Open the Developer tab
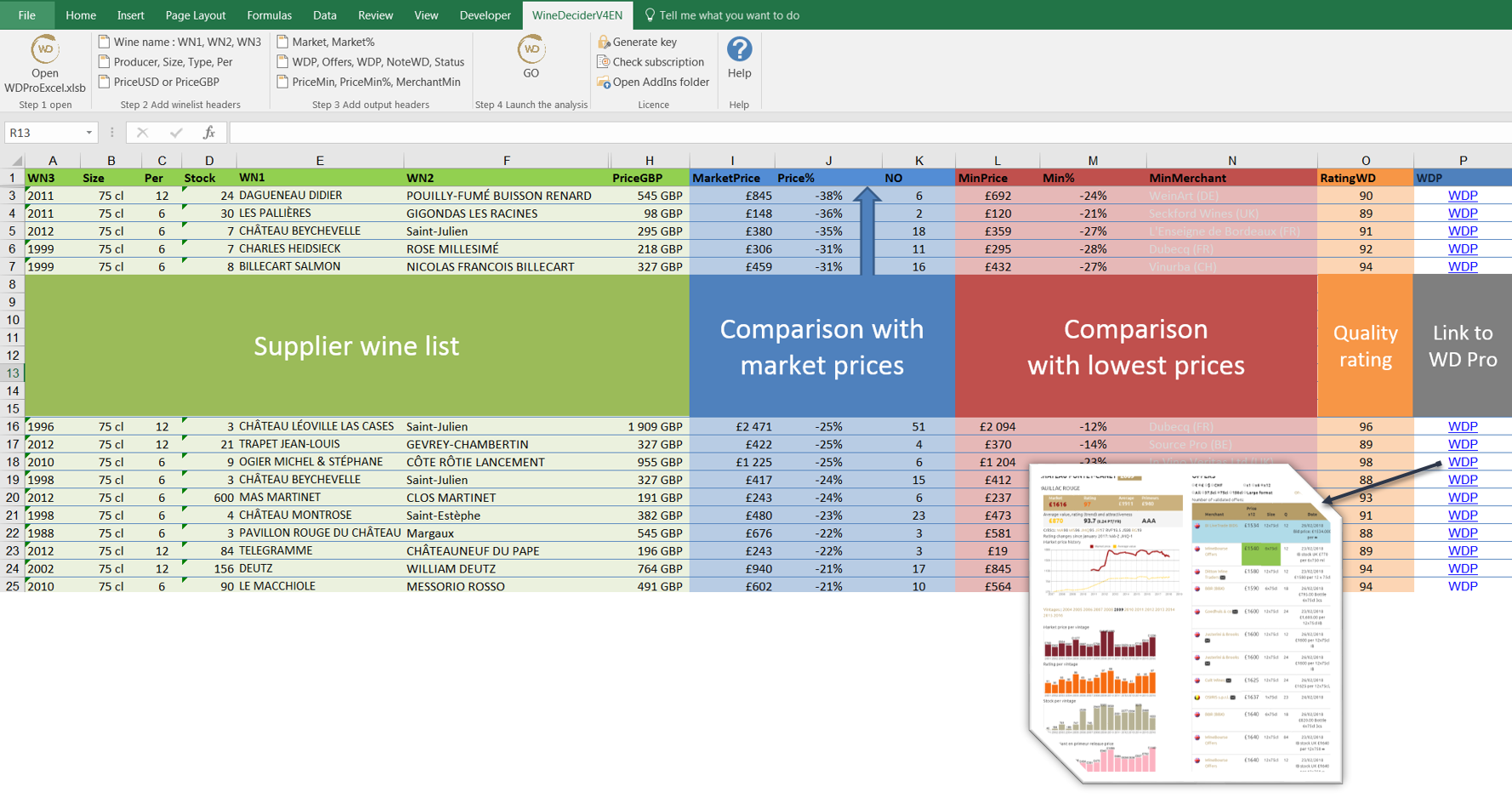Screen dimensions: 1512x798 (485, 15)
